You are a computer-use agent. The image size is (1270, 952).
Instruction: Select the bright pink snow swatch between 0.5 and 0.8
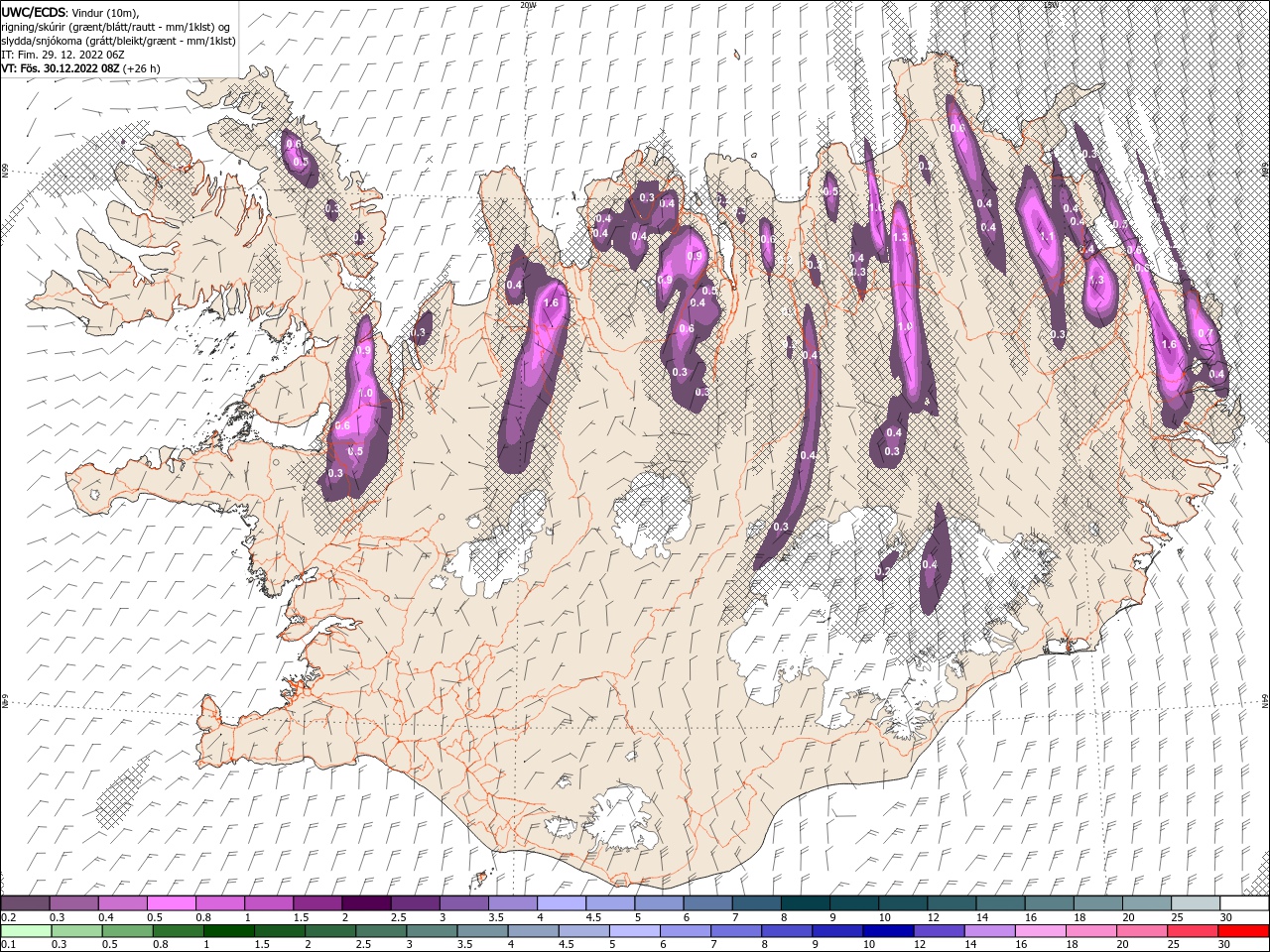click(172, 902)
